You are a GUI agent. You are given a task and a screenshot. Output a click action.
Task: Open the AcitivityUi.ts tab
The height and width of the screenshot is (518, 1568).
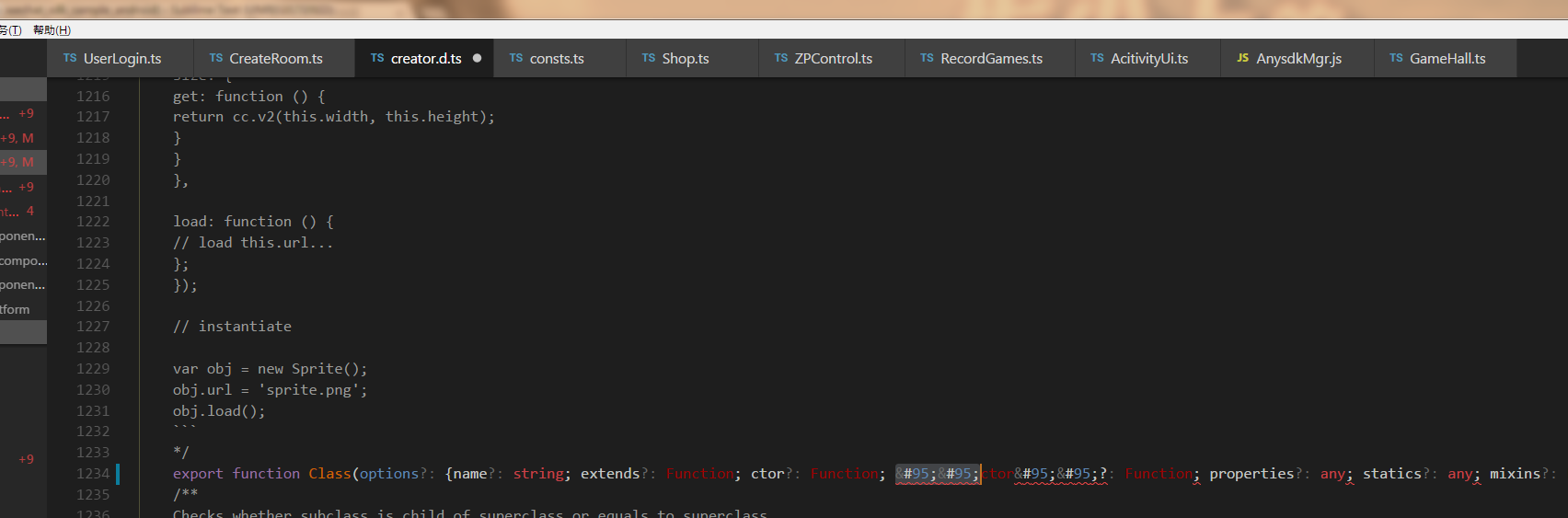1147,58
